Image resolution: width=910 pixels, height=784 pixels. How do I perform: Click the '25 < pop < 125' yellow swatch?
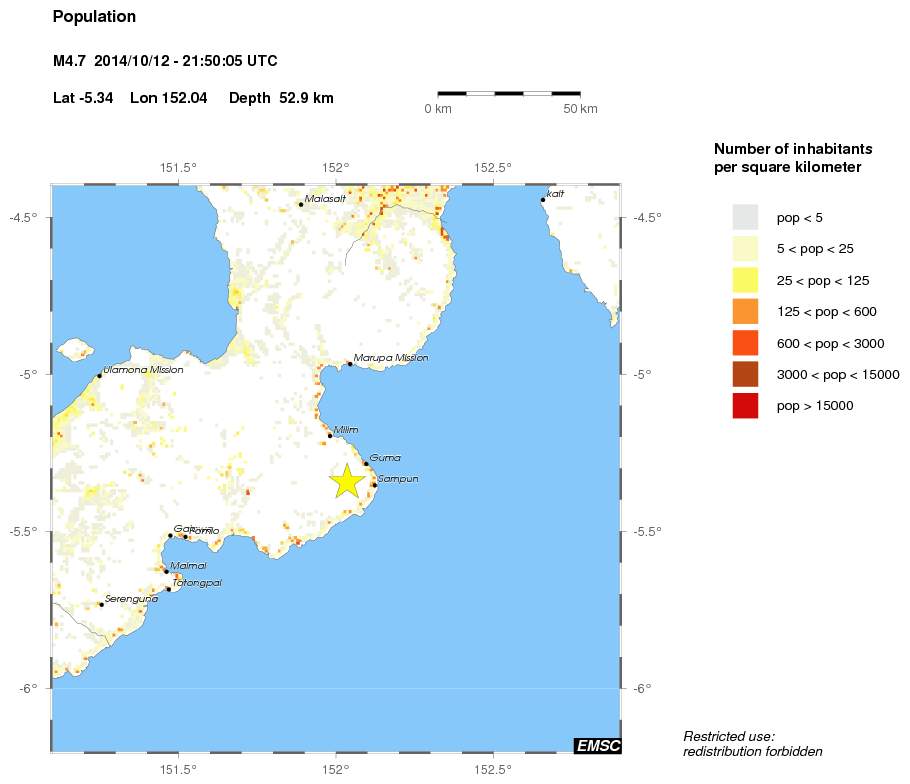point(745,280)
